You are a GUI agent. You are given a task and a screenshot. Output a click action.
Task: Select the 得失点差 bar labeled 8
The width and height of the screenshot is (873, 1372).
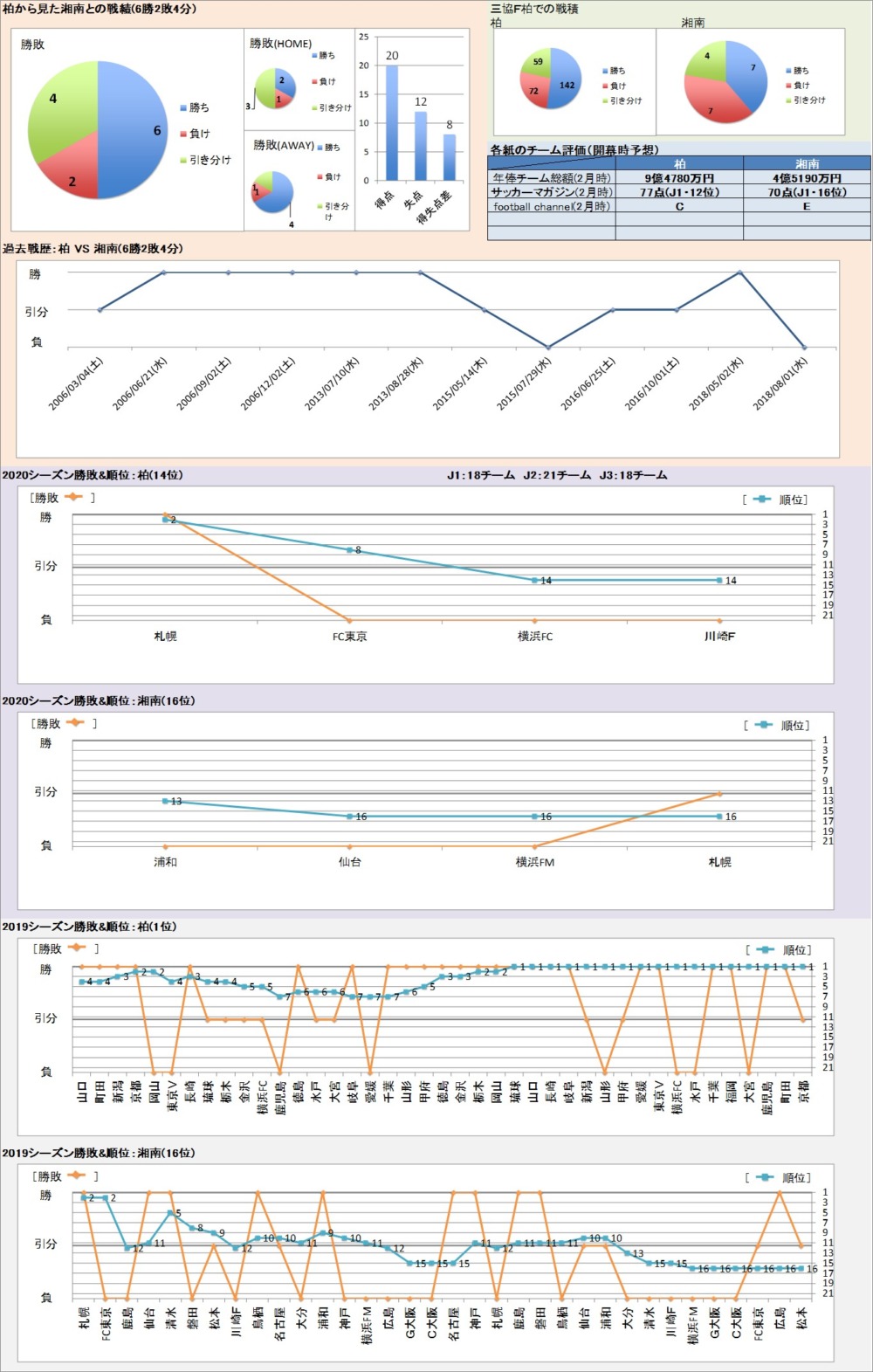(450, 156)
